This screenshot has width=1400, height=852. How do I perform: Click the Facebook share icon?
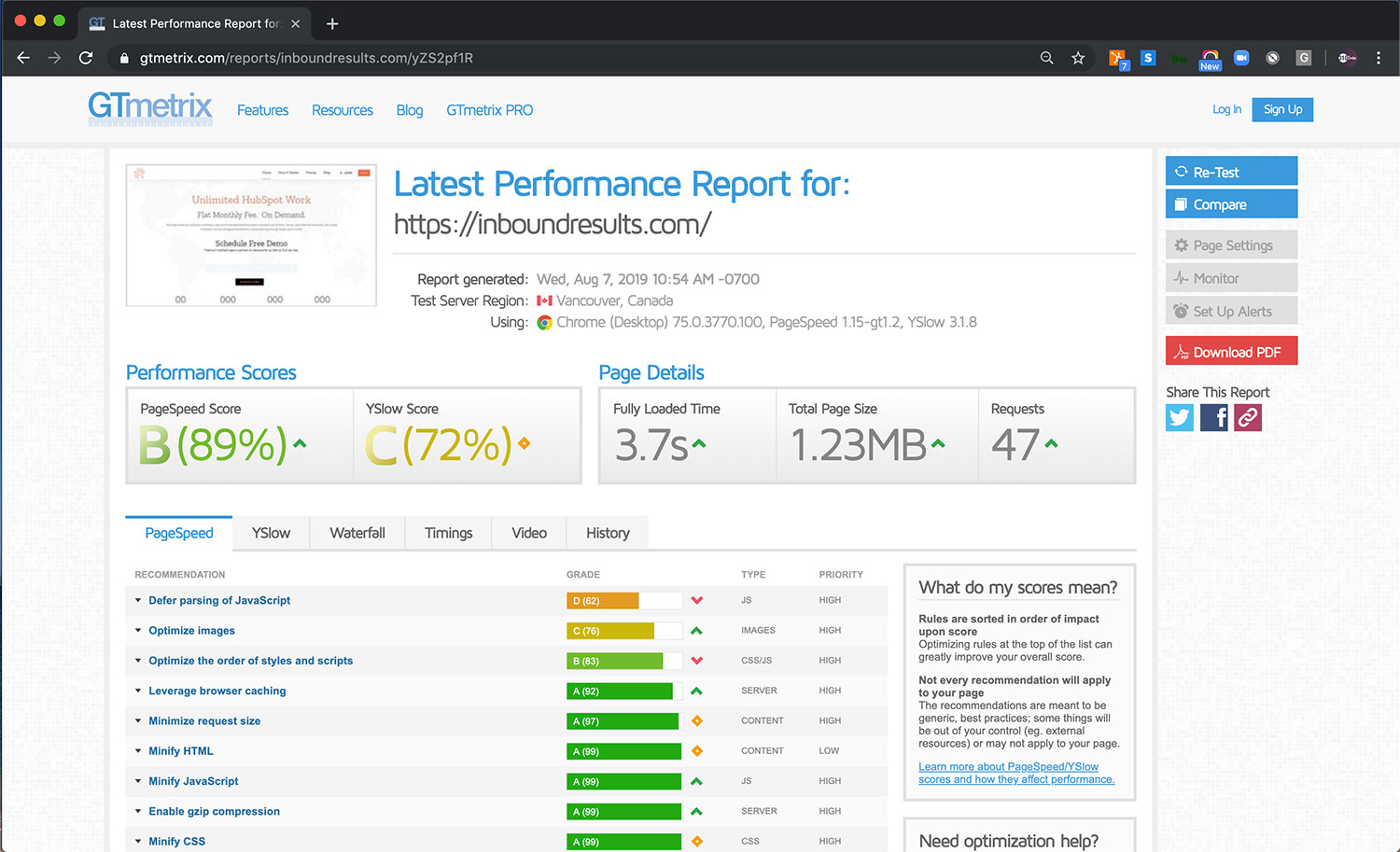click(1213, 417)
